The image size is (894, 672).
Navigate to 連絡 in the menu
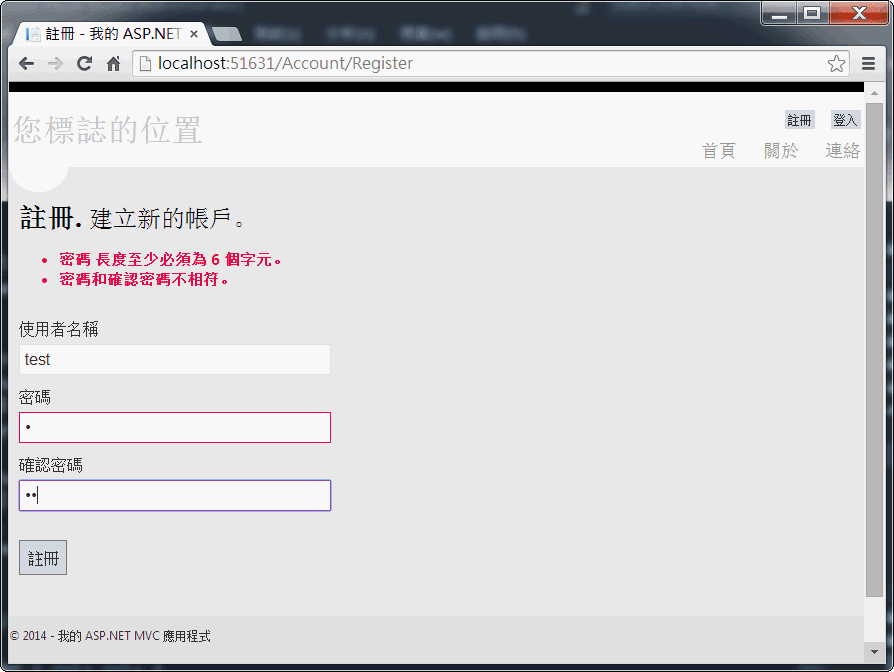point(842,151)
